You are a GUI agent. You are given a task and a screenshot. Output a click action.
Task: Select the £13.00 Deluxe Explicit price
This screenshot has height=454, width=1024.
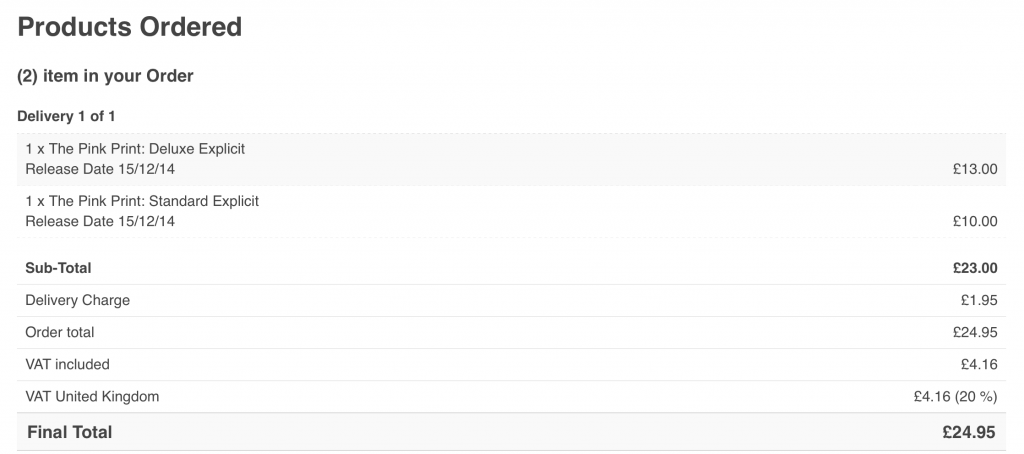(x=975, y=169)
